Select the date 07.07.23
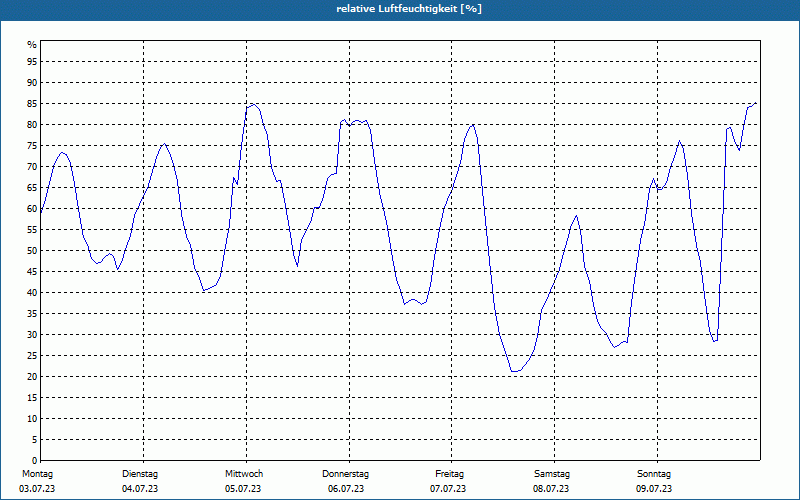Screen dimensions: 800x500 click(x=448, y=489)
